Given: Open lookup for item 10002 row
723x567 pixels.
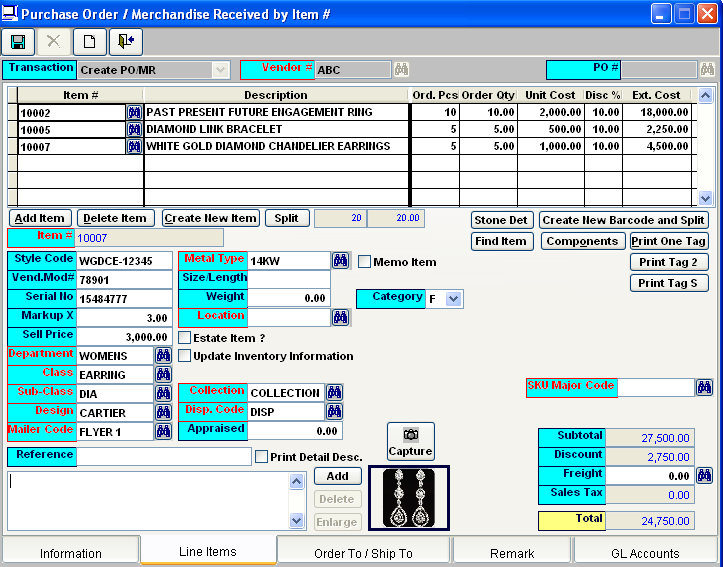Looking at the screenshot, I should [134, 112].
